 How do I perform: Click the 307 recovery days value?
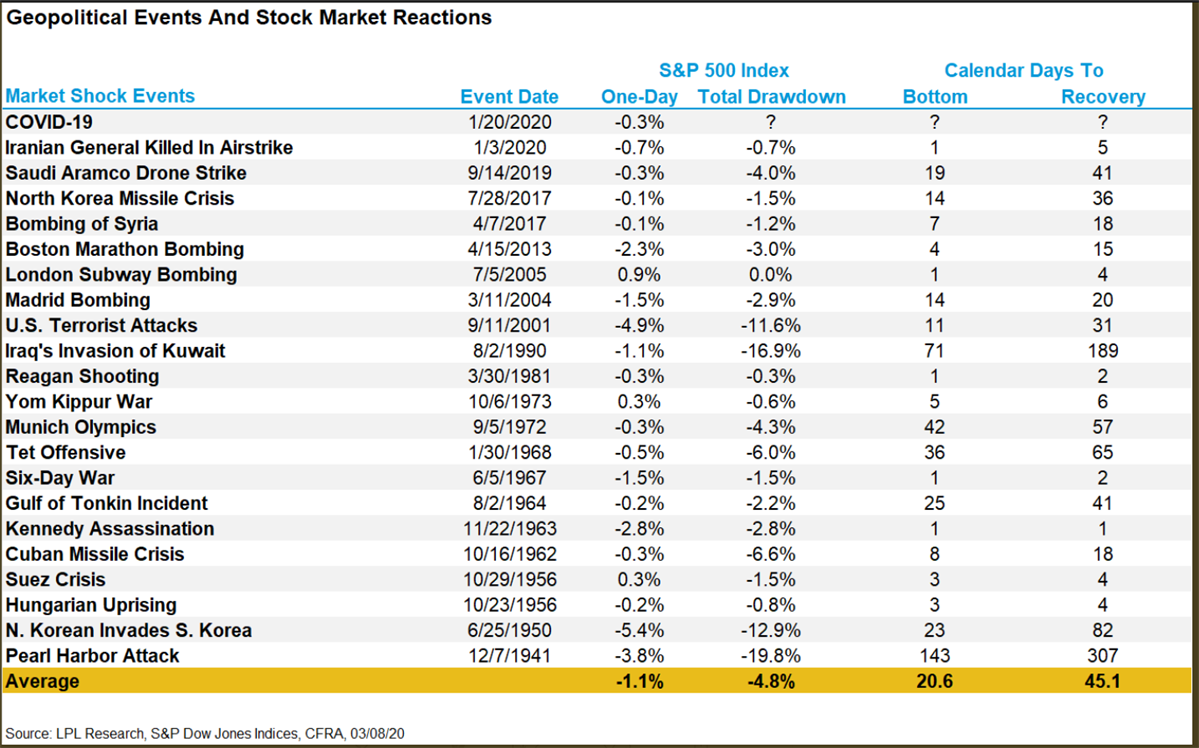(x=1103, y=656)
